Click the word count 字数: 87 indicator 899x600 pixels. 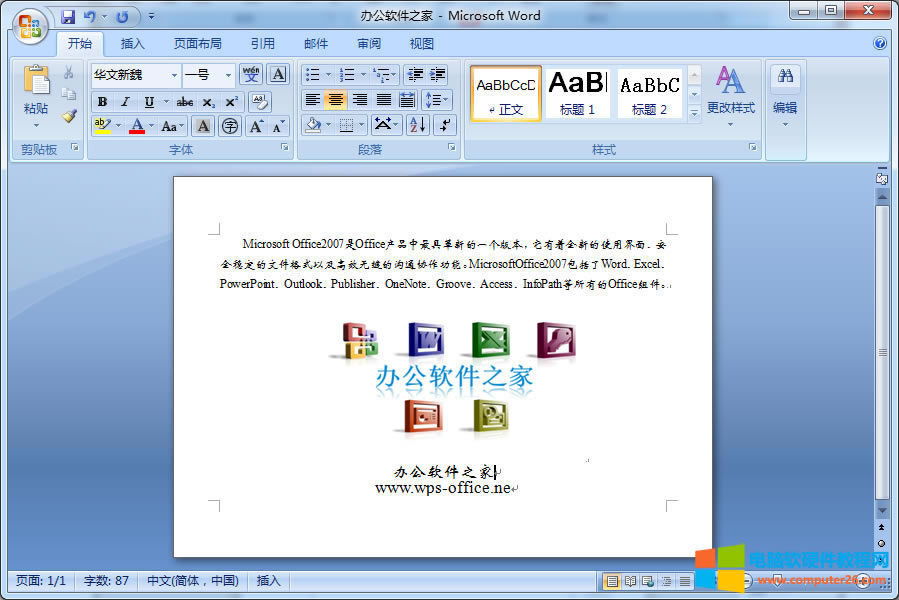pyautogui.click(x=106, y=580)
